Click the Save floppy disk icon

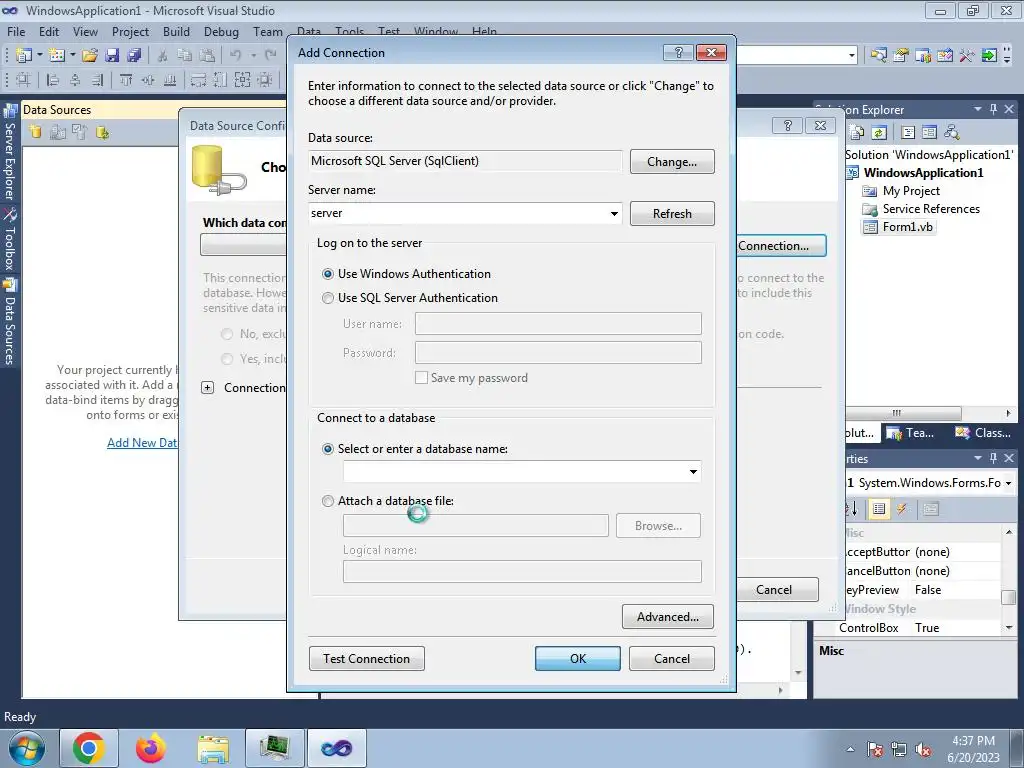point(112,56)
